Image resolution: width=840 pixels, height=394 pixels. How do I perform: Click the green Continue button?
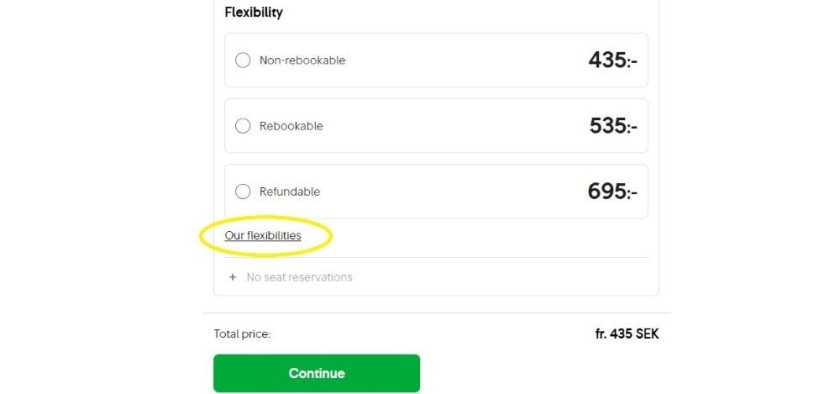[317, 373]
